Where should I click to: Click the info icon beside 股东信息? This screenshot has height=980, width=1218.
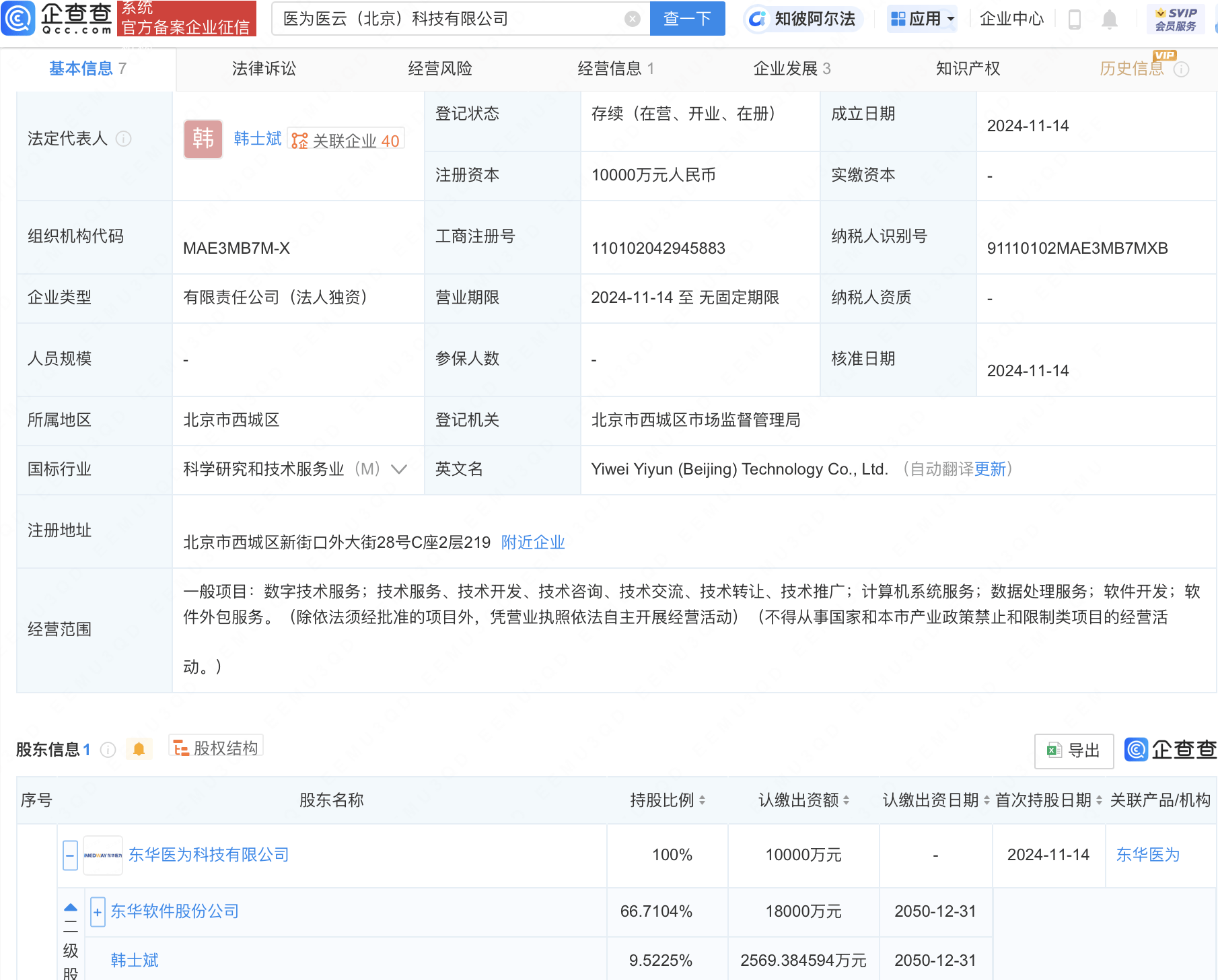coord(108,749)
